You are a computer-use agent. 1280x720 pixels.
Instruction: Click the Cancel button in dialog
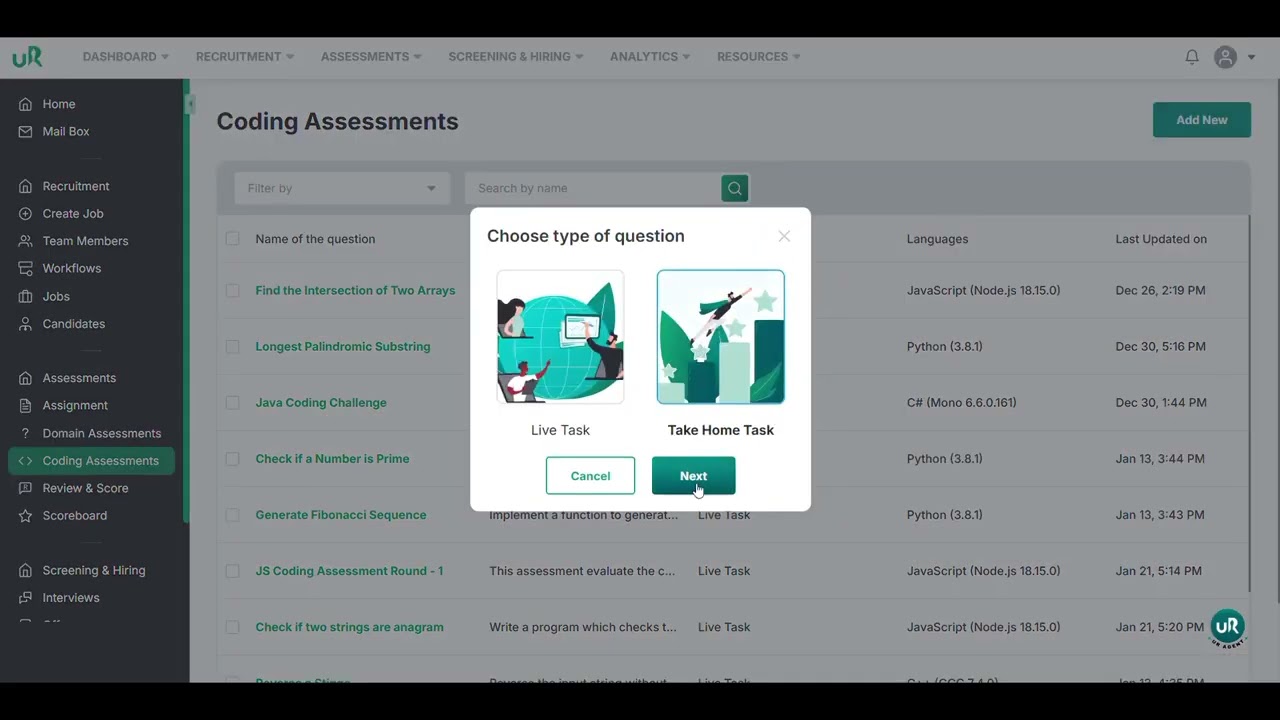pos(590,476)
